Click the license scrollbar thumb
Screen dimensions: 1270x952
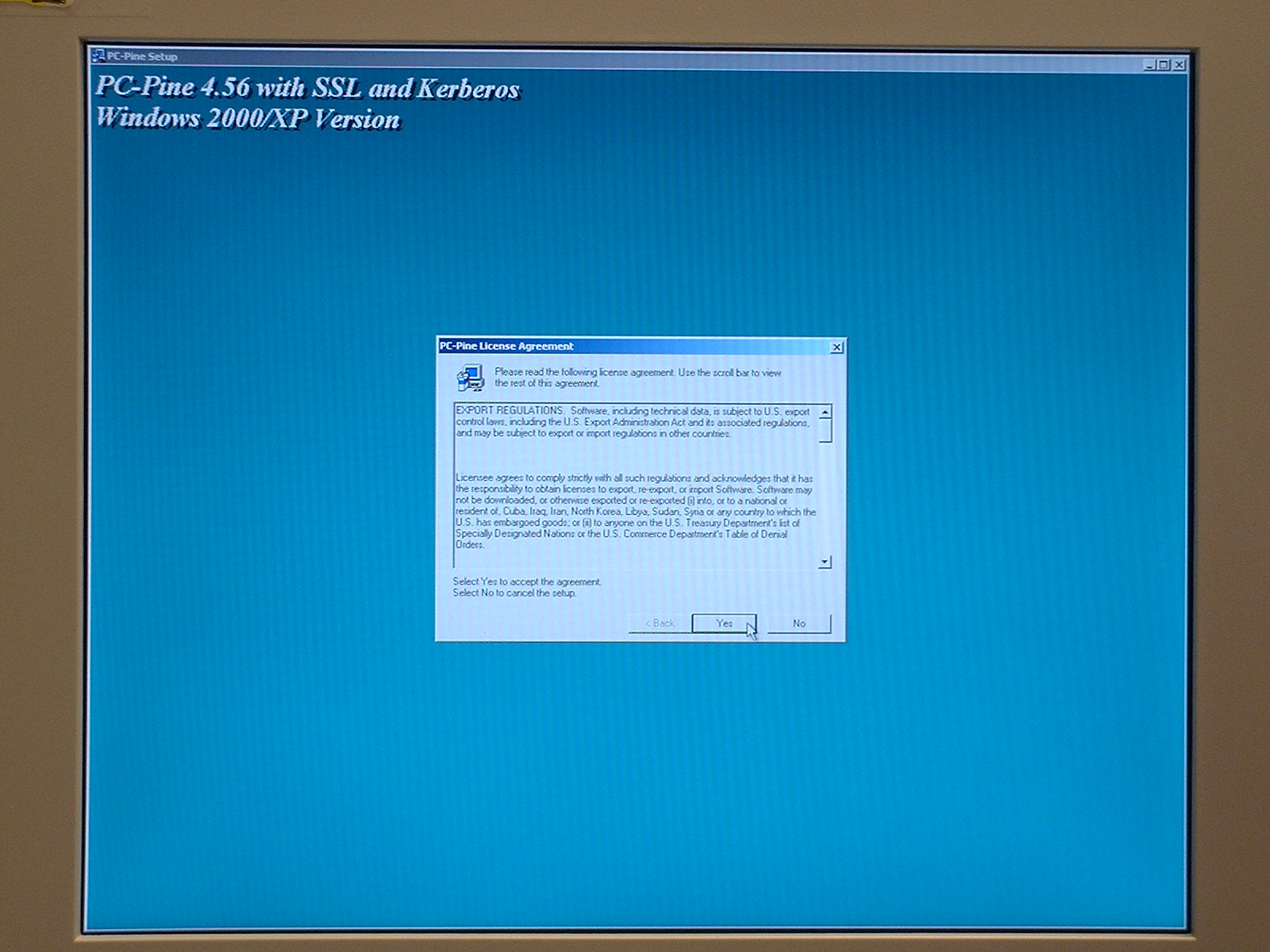[825, 431]
